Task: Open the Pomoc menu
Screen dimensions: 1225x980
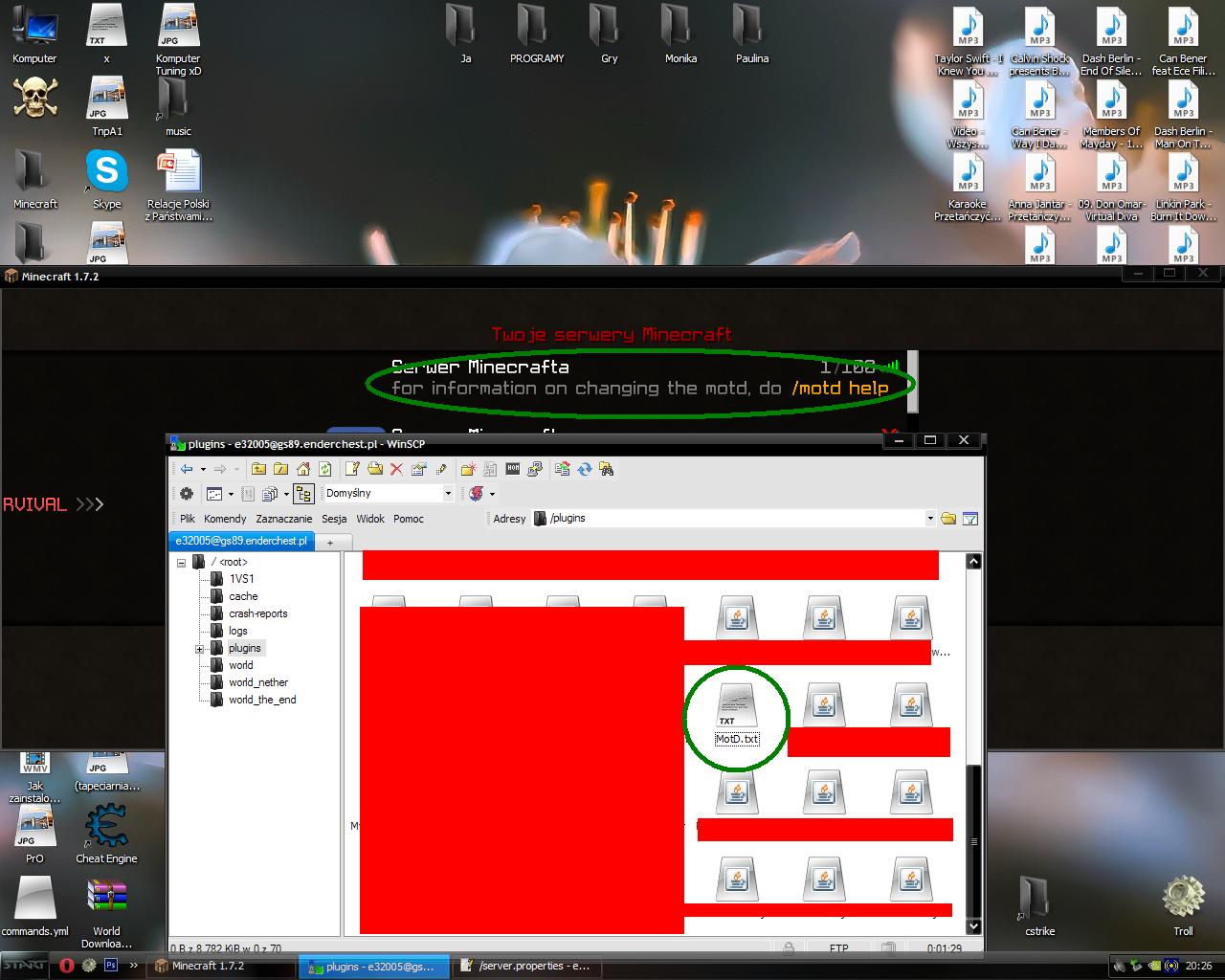Action: pos(409,519)
